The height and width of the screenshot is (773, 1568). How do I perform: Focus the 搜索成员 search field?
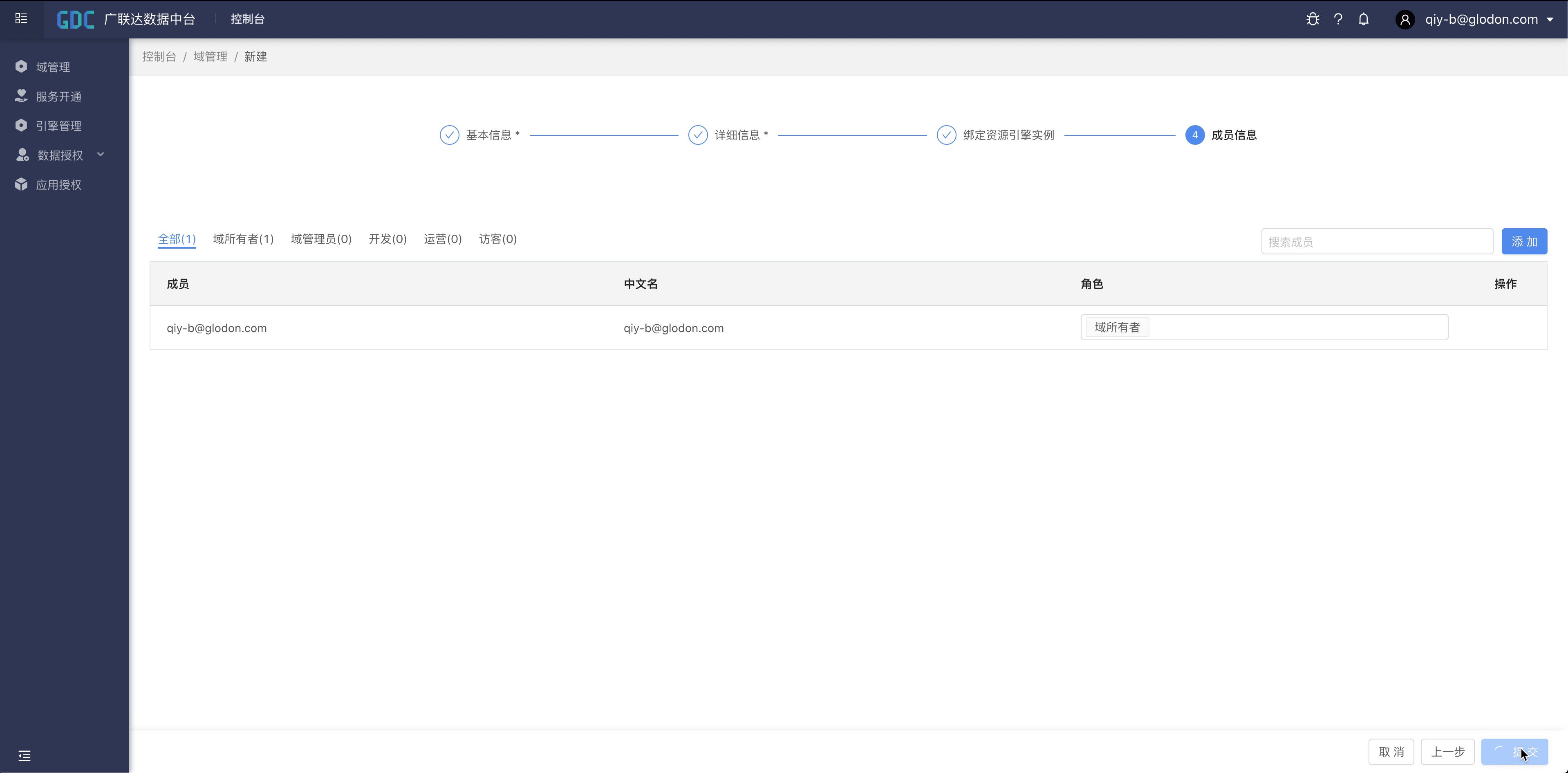click(x=1376, y=242)
